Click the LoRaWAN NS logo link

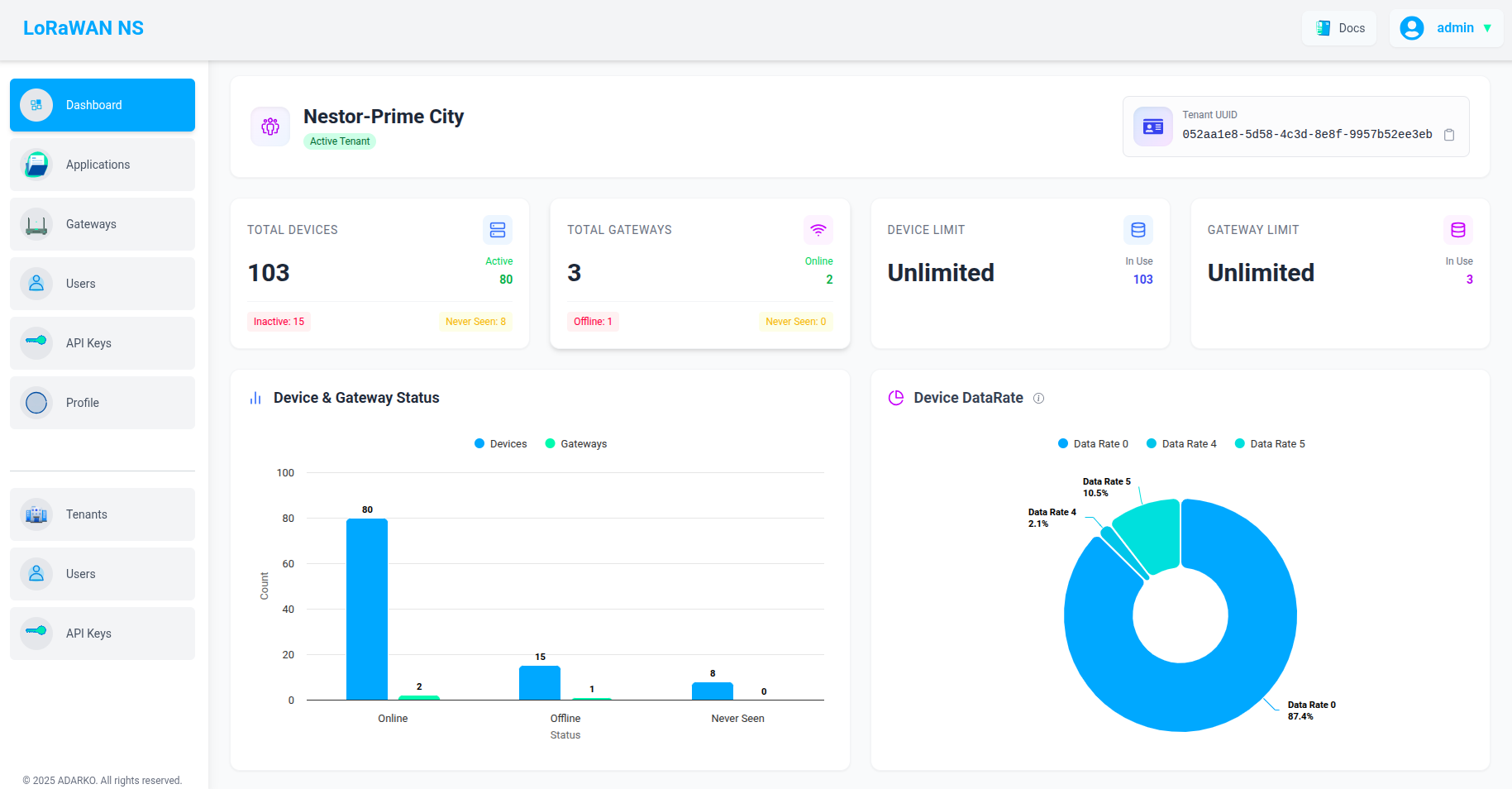click(x=83, y=28)
